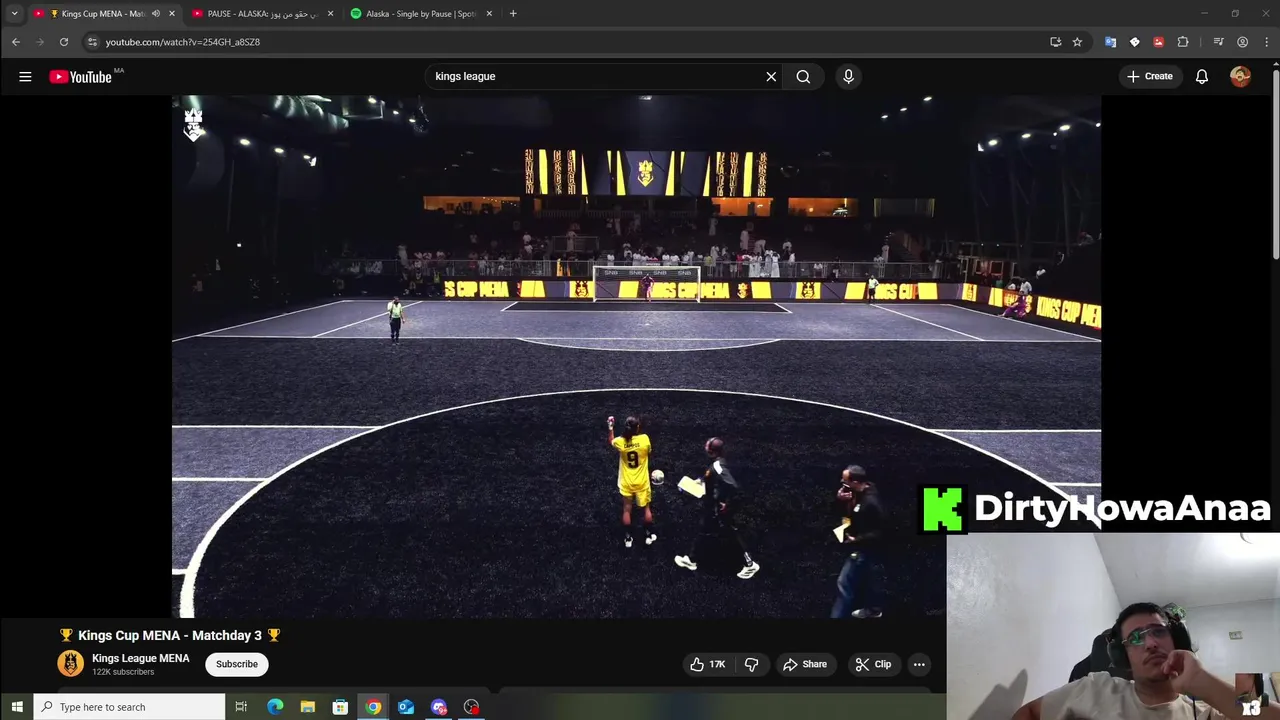The width and height of the screenshot is (1280, 720).
Task: Open the media controls music-note icon
Action: (1218, 42)
